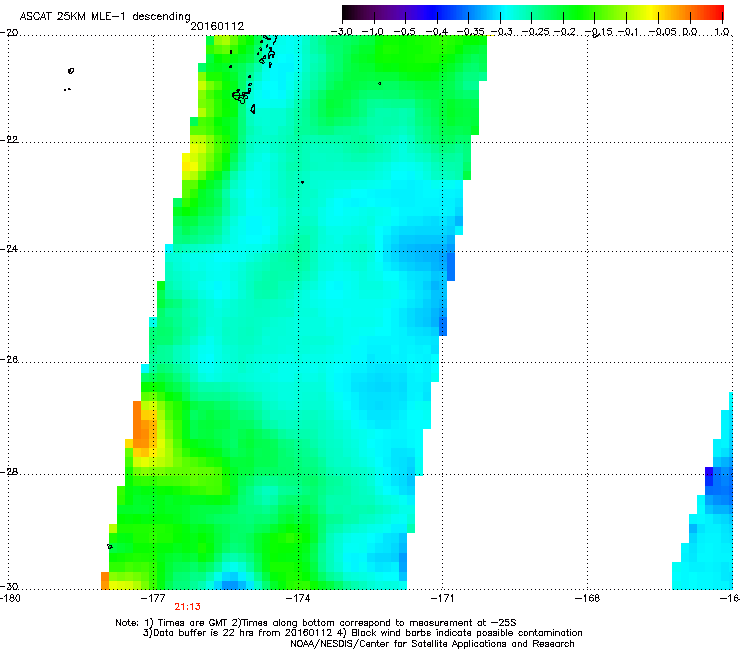
Task: Click the colorbar label "0.0"
Action: click(690, 32)
